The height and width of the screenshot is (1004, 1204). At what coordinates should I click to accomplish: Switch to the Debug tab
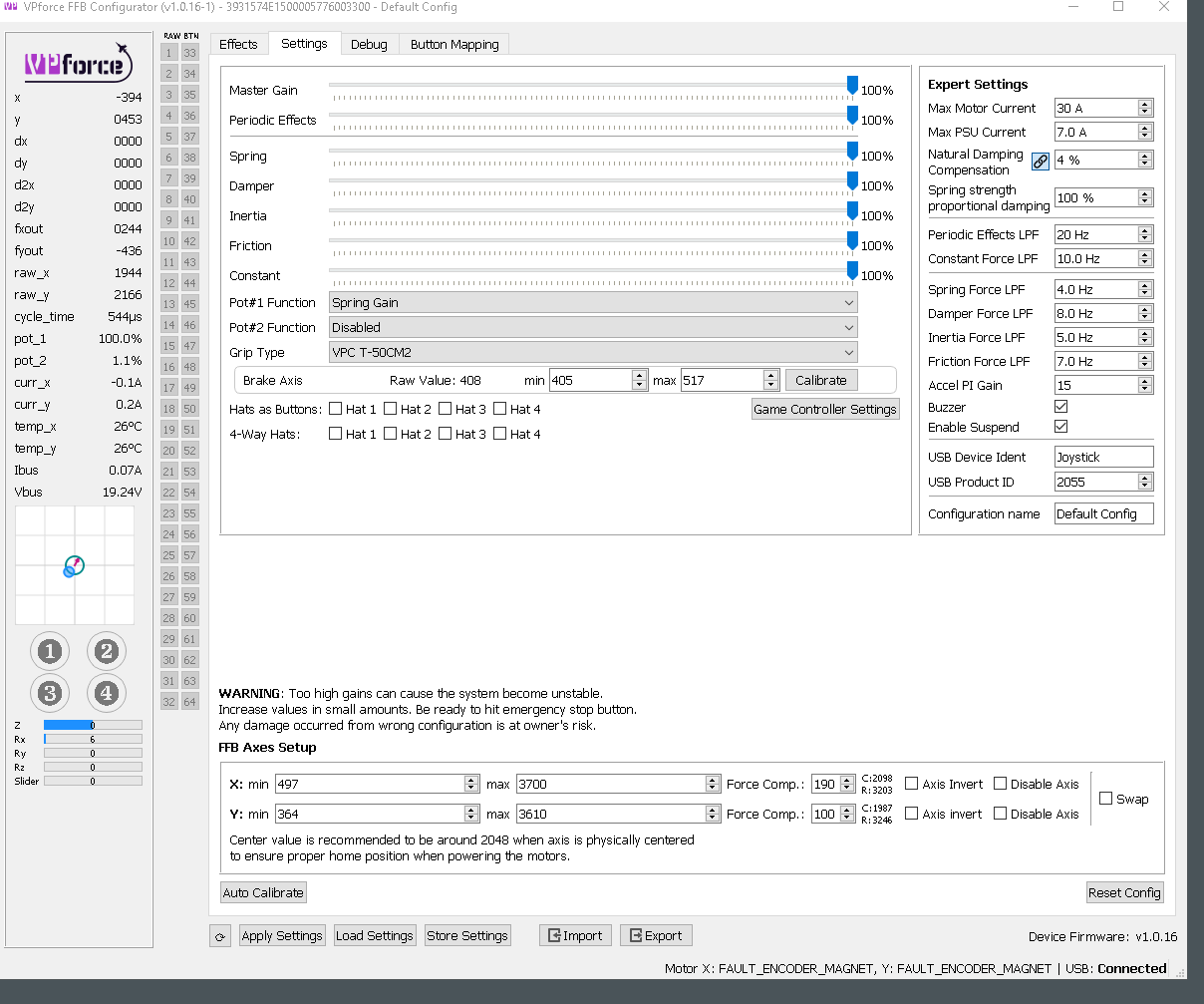(x=369, y=44)
